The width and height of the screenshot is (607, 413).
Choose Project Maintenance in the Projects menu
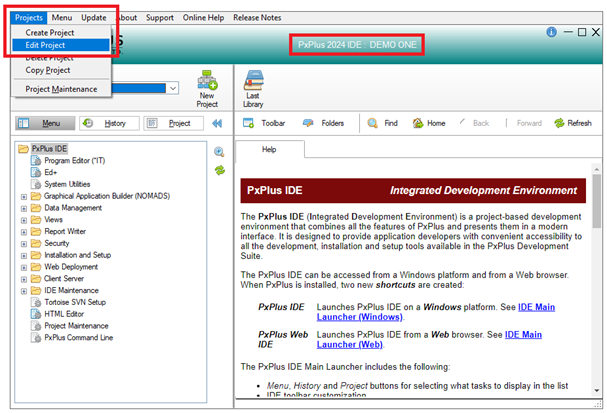[61, 88]
